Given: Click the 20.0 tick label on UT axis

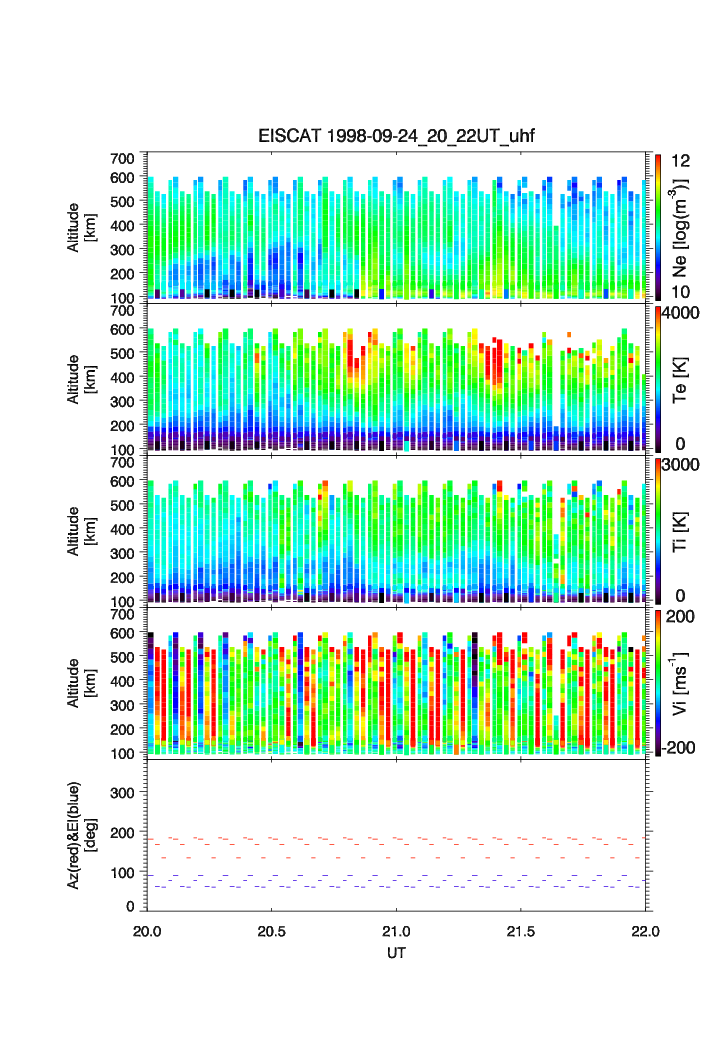Looking at the screenshot, I should pos(148,931).
